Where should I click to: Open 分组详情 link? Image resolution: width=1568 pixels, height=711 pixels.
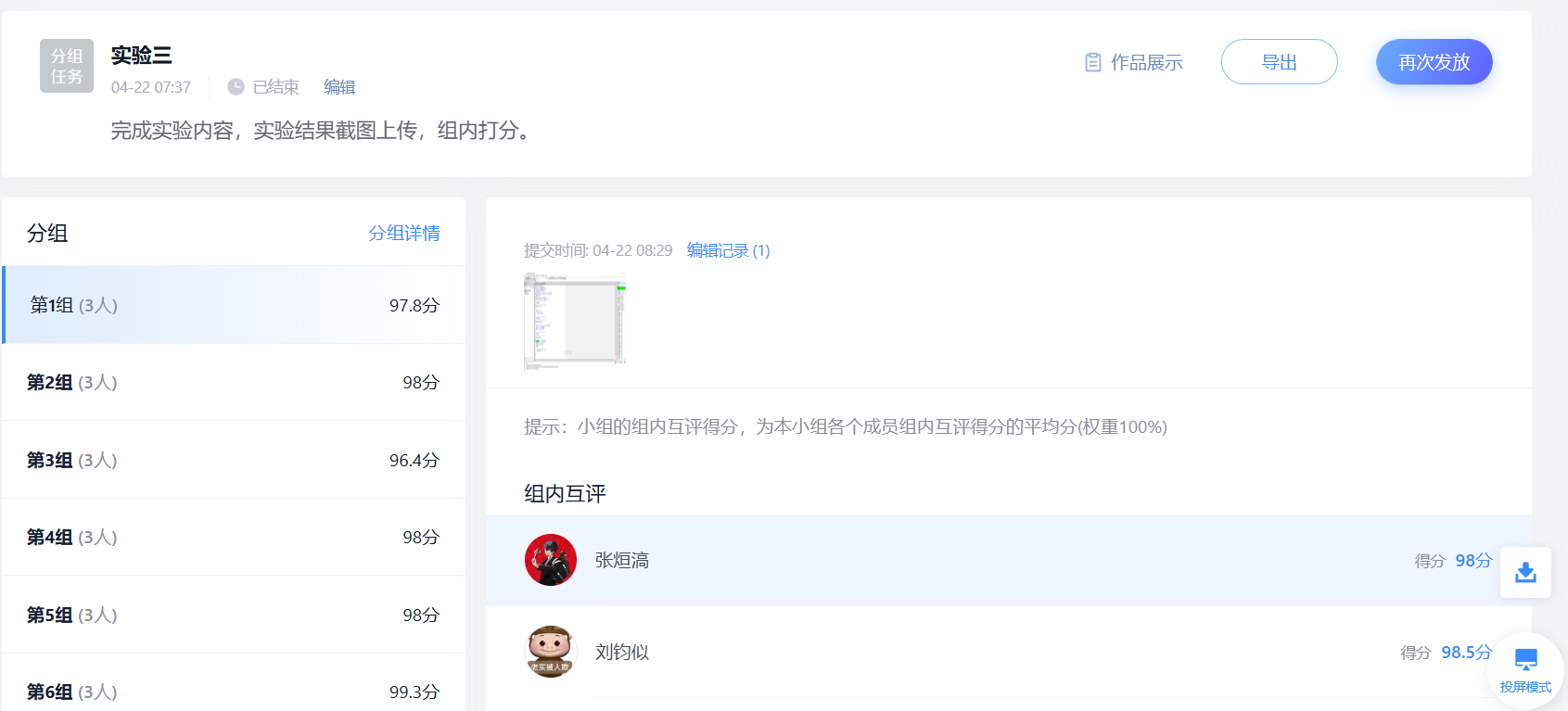point(404,233)
